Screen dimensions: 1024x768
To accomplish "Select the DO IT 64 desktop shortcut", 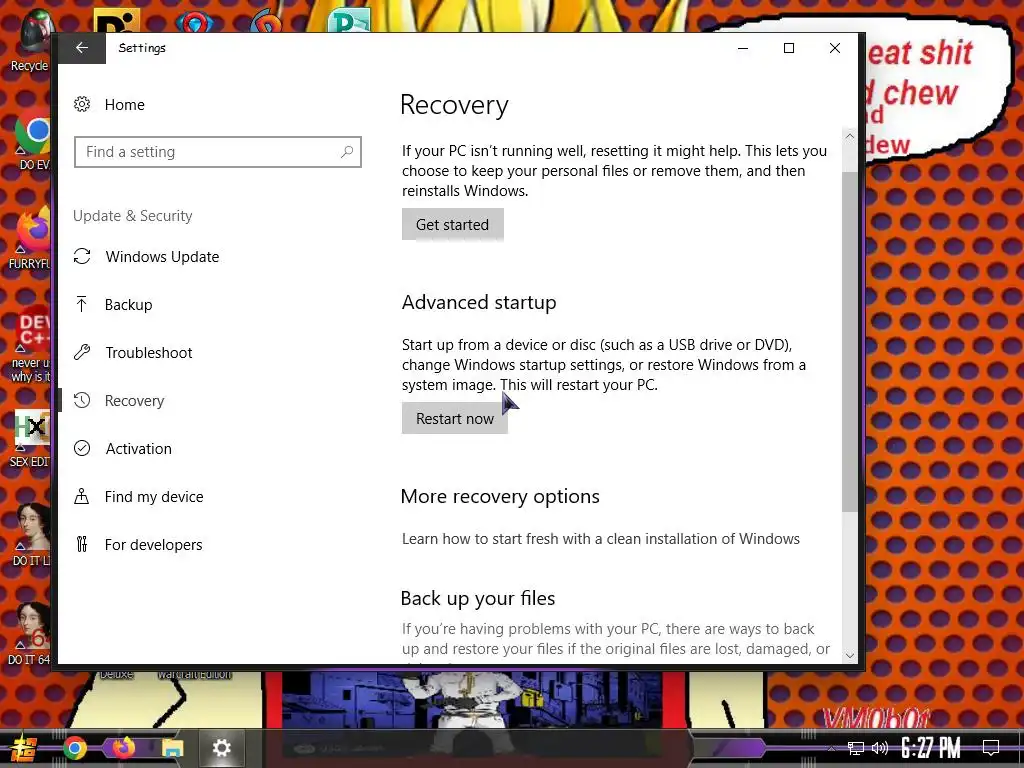I will pyautogui.click(x=29, y=635).
